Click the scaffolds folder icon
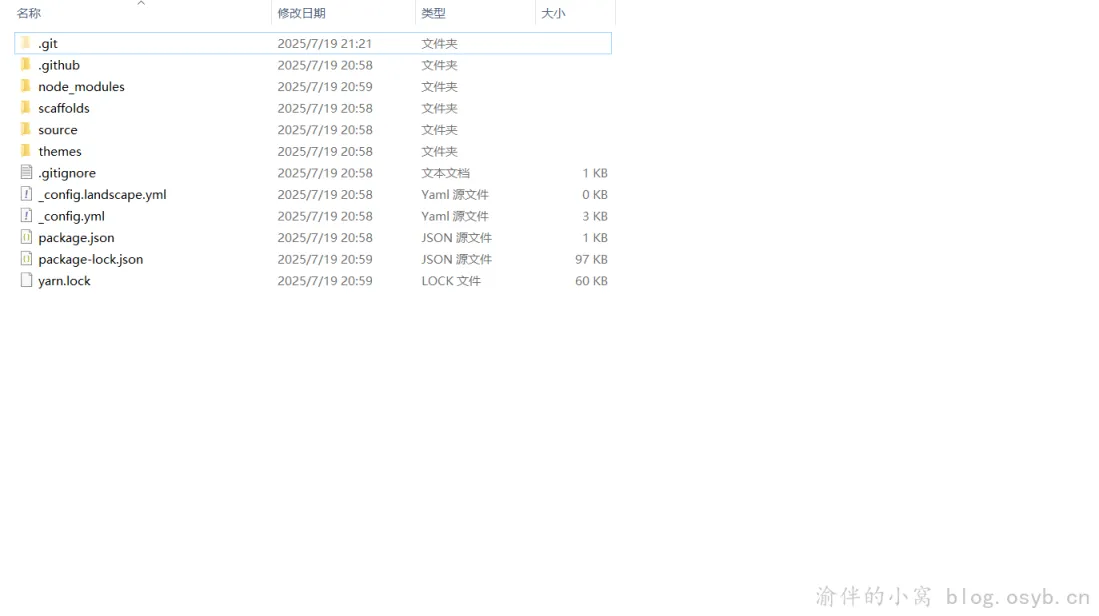The width and height of the screenshot is (1099, 616). click(26, 108)
